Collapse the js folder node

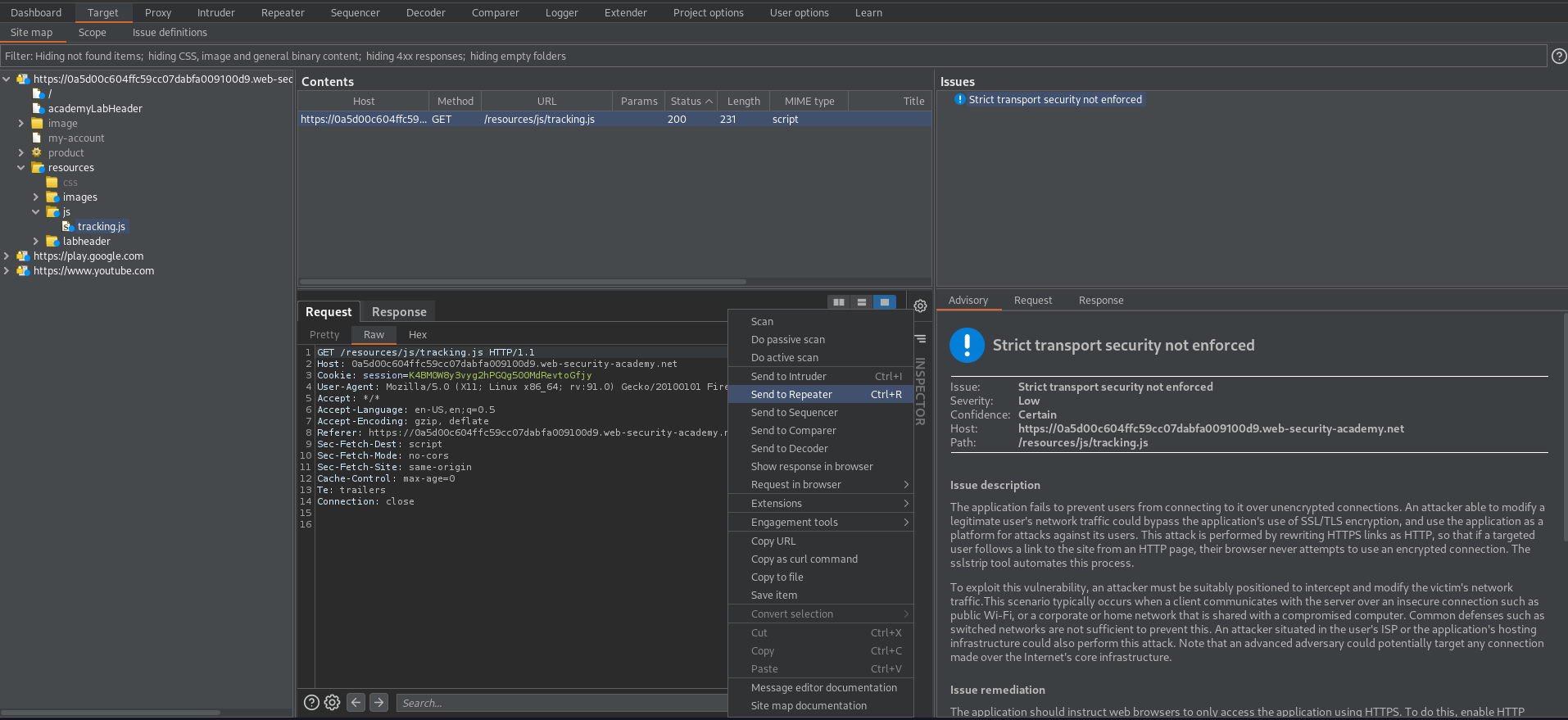(x=36, y=211)
